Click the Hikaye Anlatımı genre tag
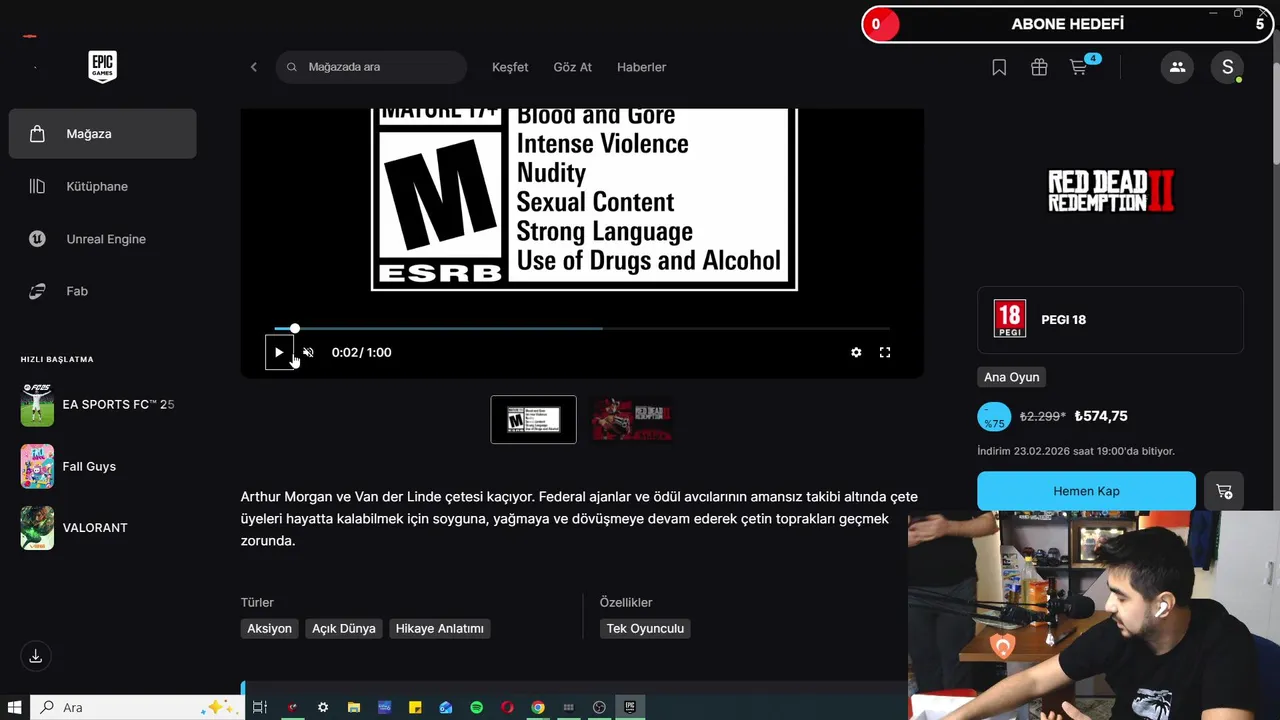Image resolution: width=1280 pixels, height=720 pixels. [440, 628]
